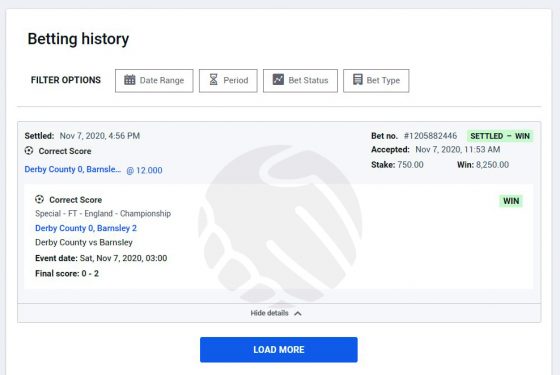Open the Date Range filter
This screenshot has width=560, height=375.
(x=154, y=81)
